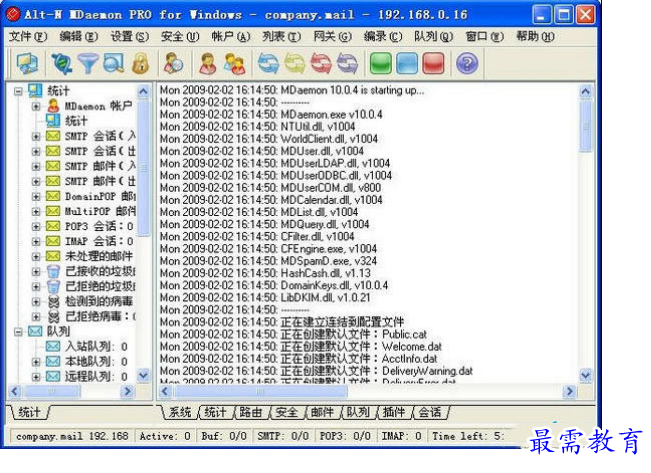Image resolution: width=651 pixels, height=473 pixels.
Task: Click the envelope icon beside 入站队列
Action: point(53,346)
